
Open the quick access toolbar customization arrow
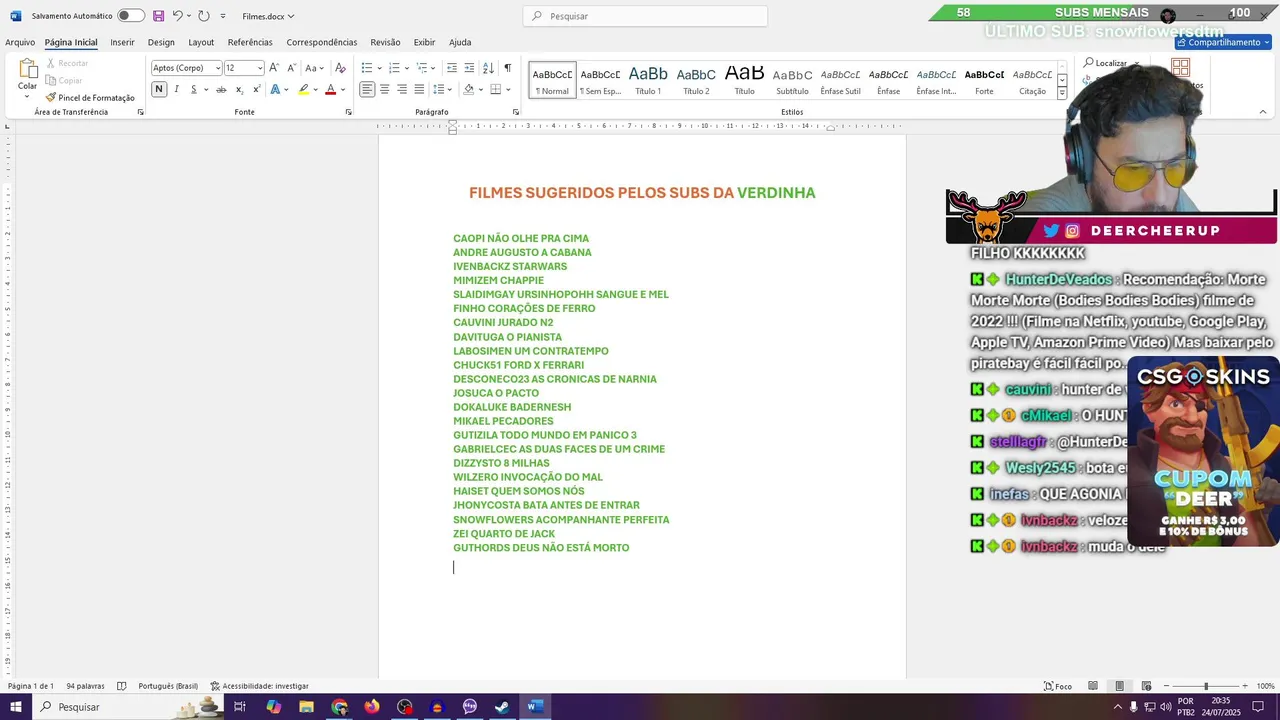point(223,16)
